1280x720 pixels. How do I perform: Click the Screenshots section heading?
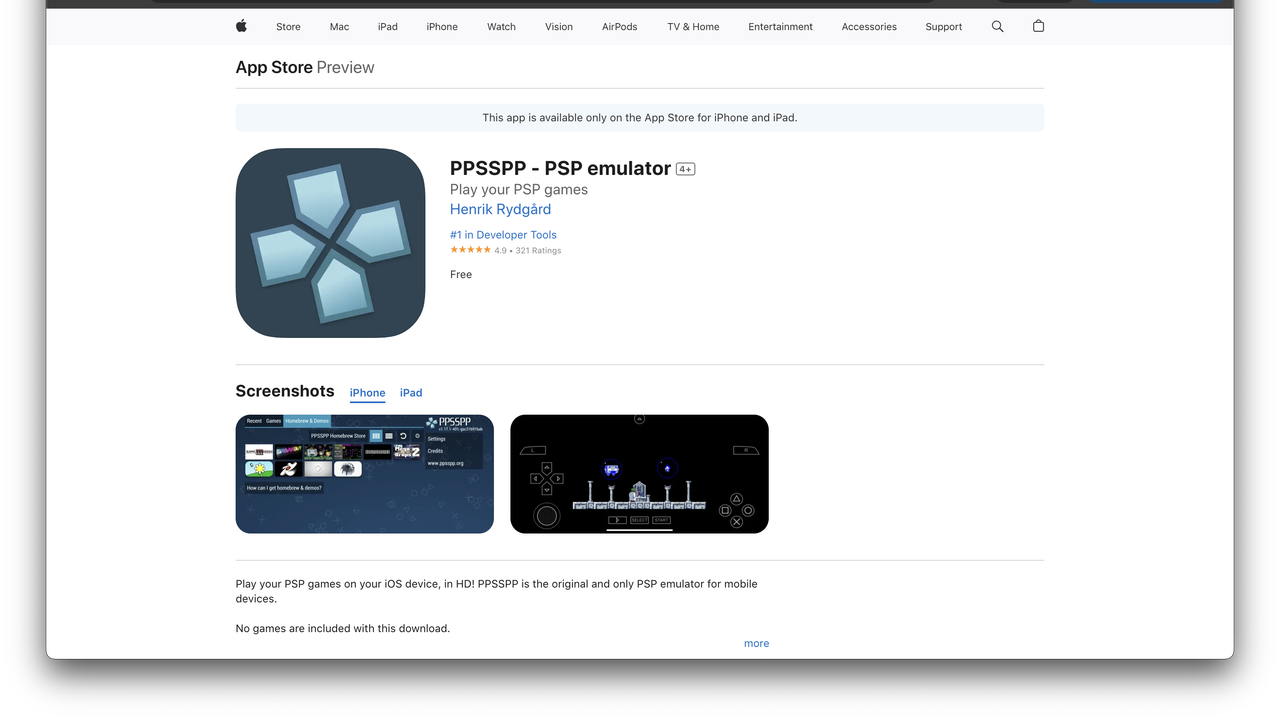[285, 391]
